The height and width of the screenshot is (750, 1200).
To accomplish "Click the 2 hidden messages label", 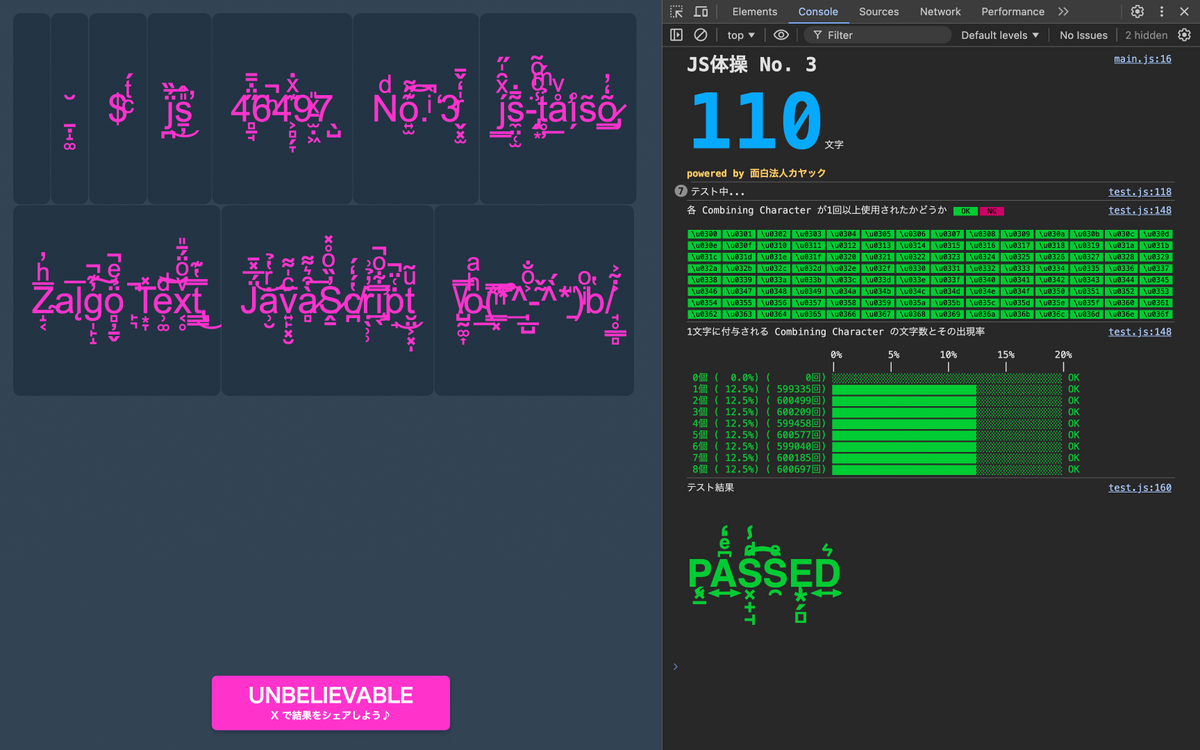I will point(1146,35).
